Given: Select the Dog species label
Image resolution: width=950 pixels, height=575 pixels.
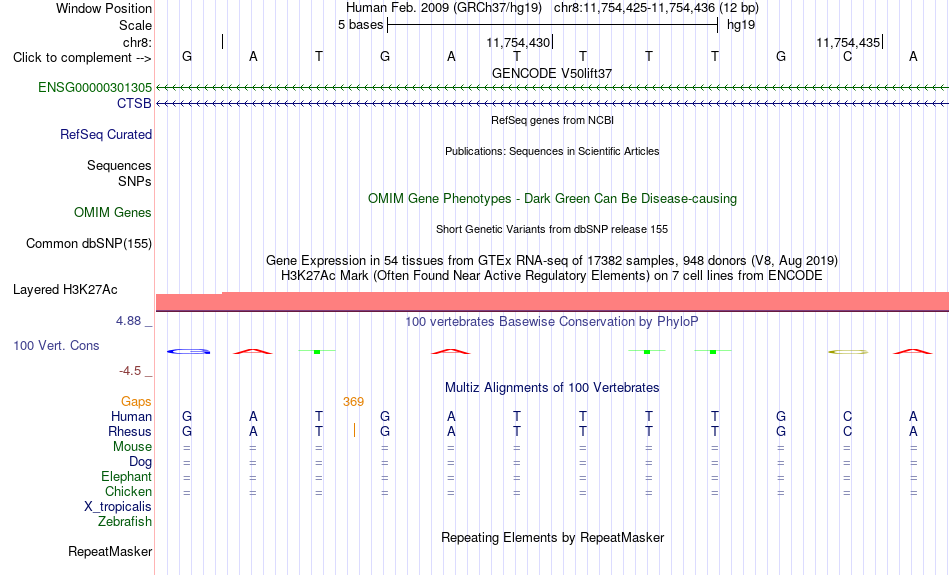Looking at the screenshot, I should [141, 462].
